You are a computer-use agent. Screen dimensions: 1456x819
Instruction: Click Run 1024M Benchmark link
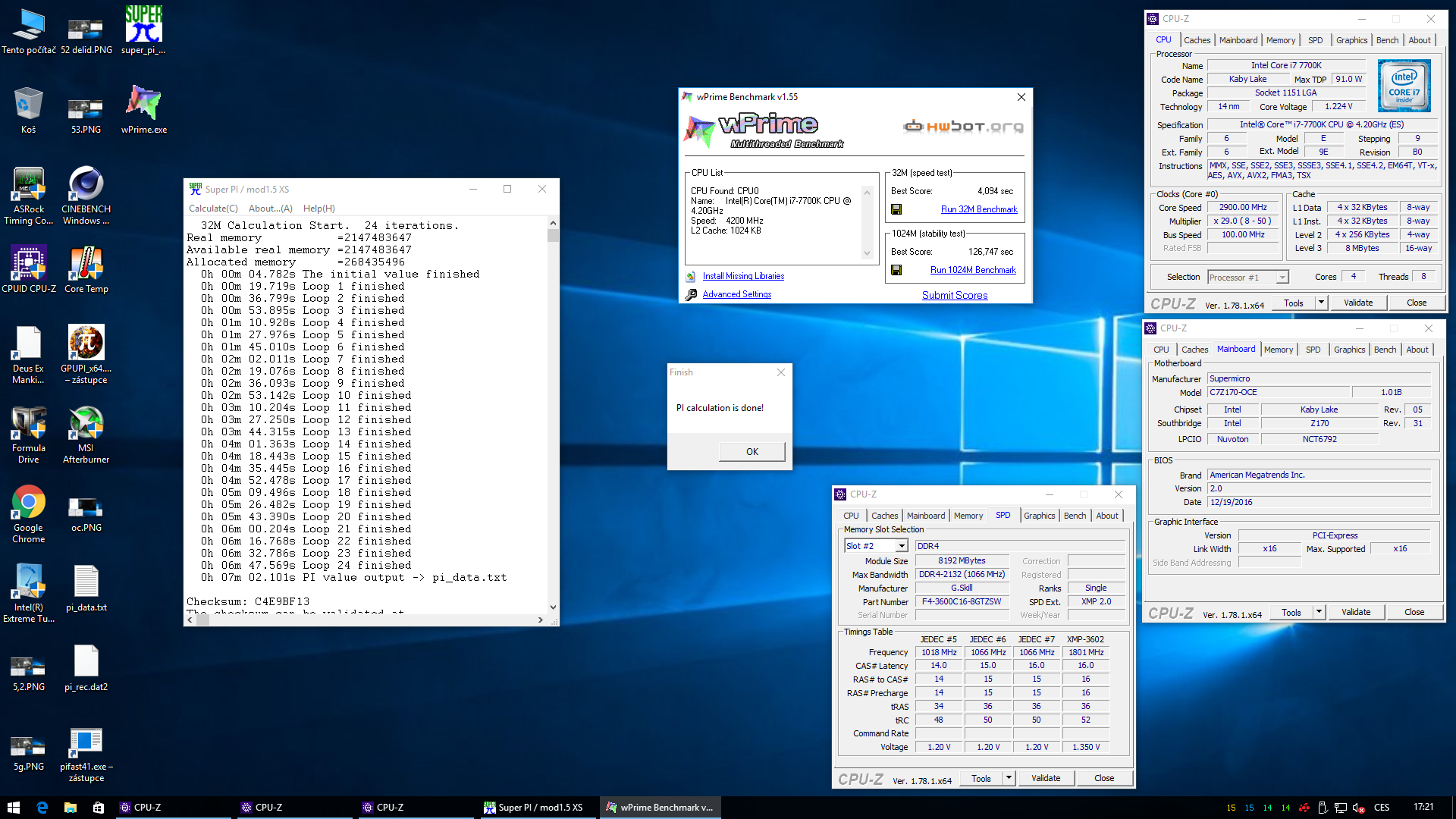click(x=973, y=270)
